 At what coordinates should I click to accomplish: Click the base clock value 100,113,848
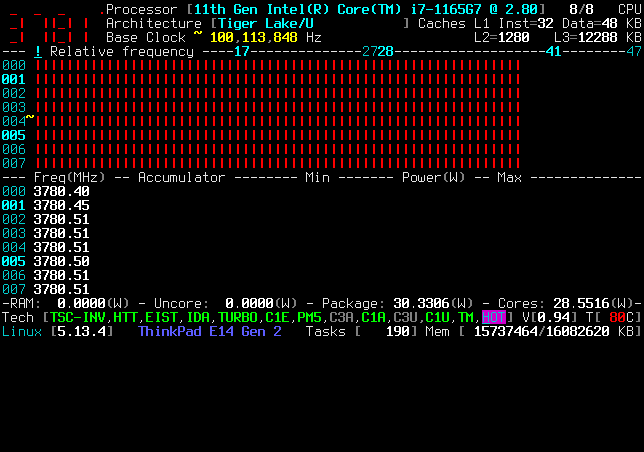coord(253,38)
